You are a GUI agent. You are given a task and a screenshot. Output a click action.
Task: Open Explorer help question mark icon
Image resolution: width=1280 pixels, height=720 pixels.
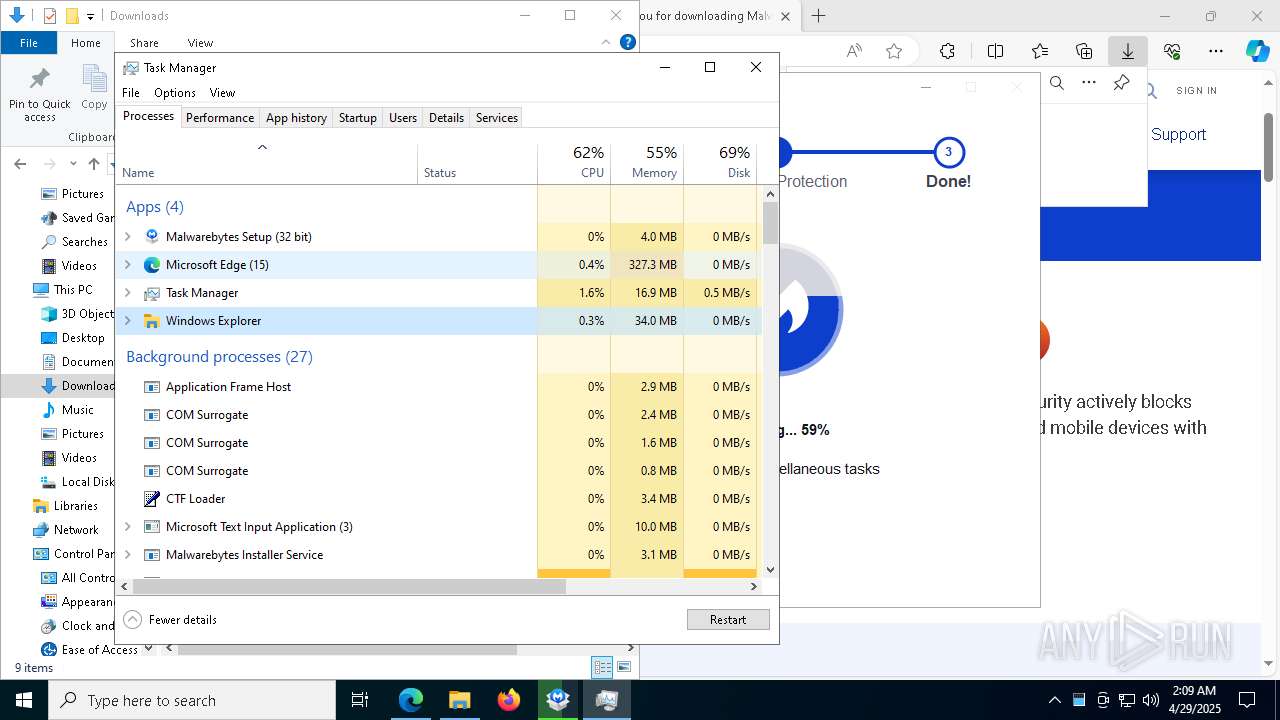coord(628,42)
